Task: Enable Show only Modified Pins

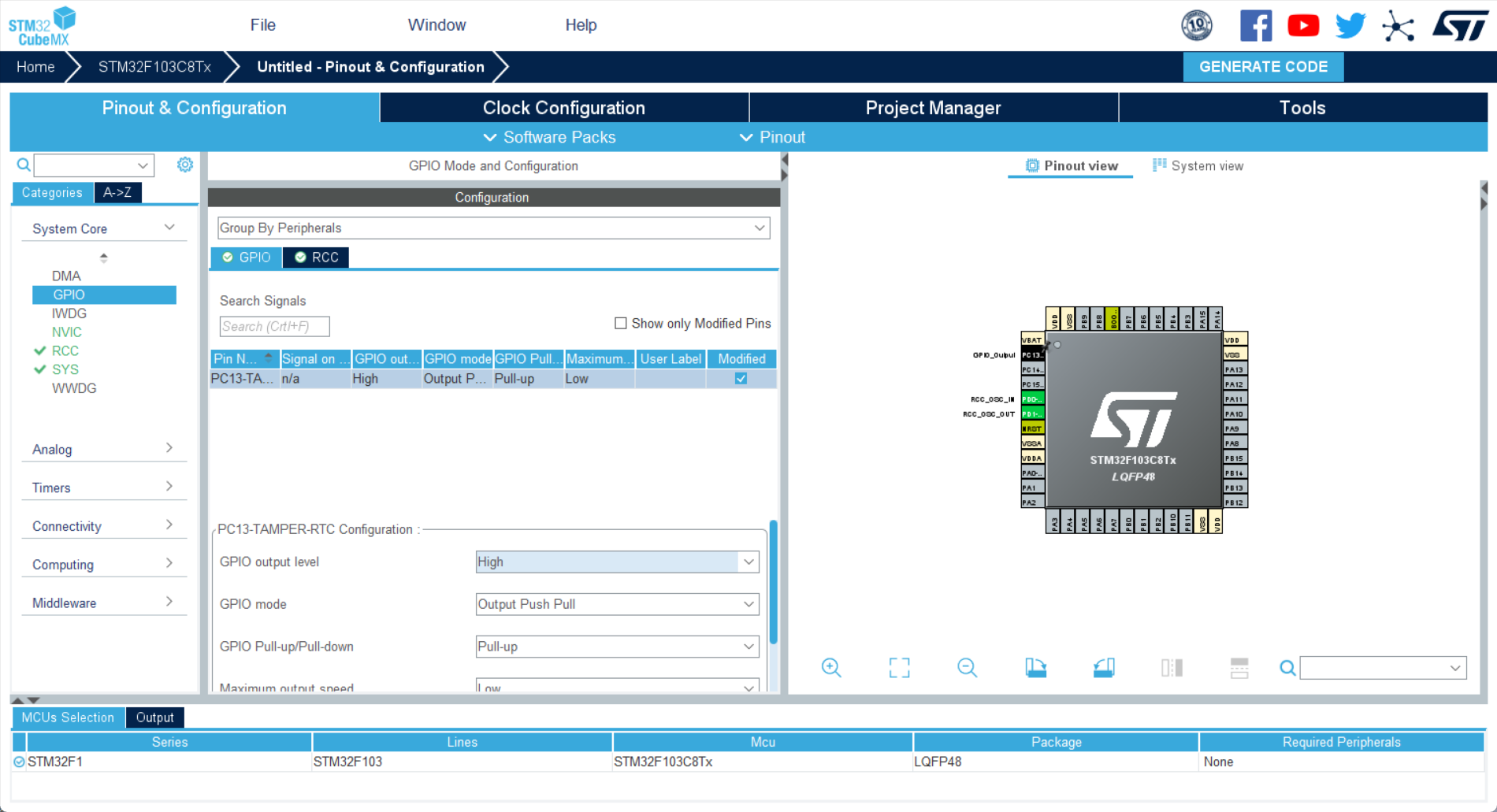Action: (x=621, y=323)
